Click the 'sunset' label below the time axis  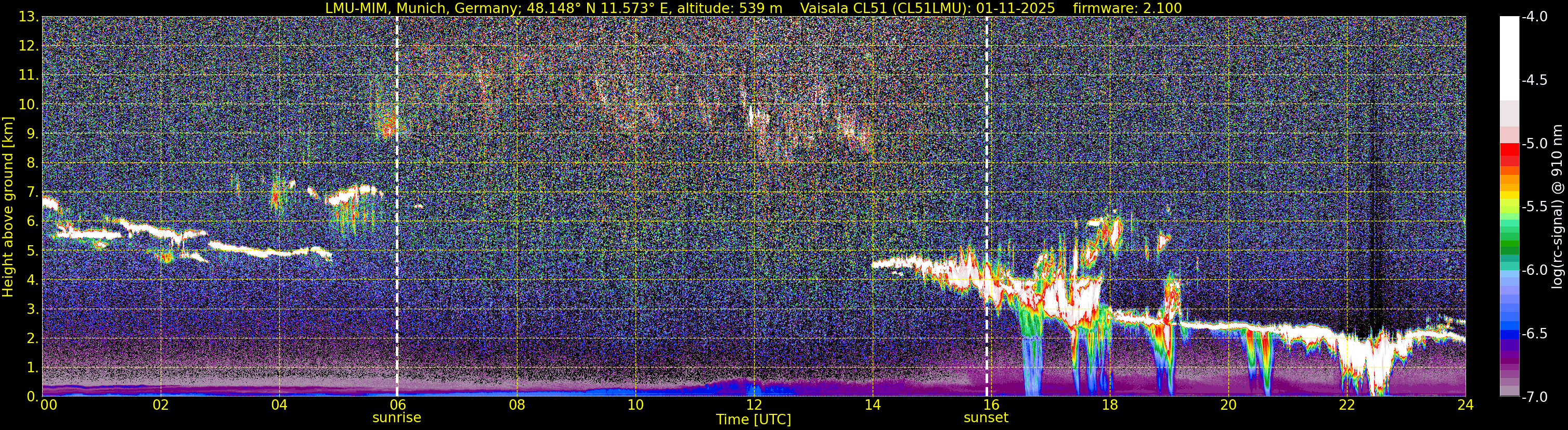point(986,418)
